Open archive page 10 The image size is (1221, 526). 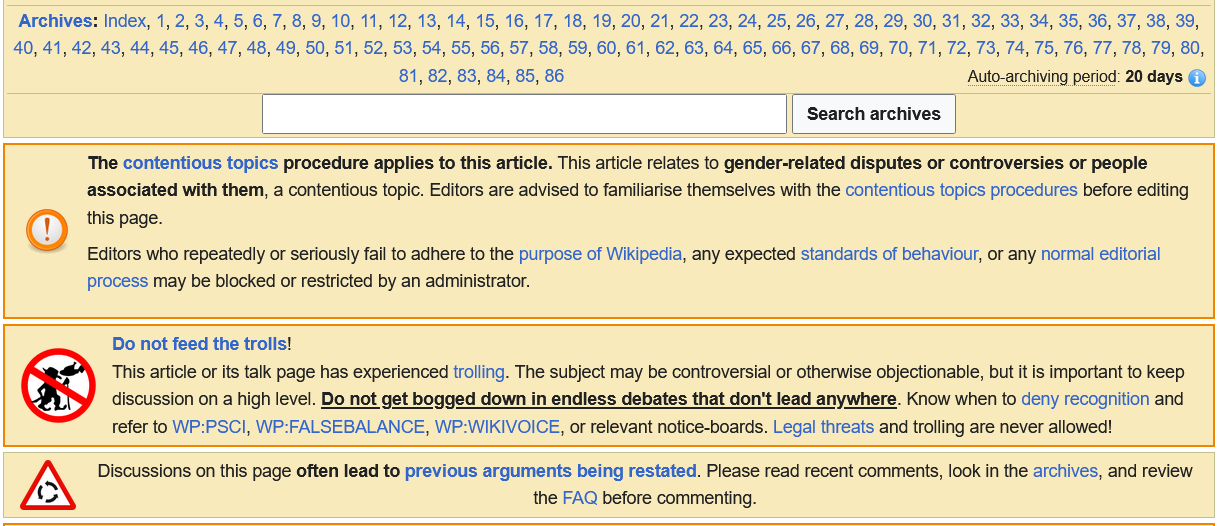[341, 21]
